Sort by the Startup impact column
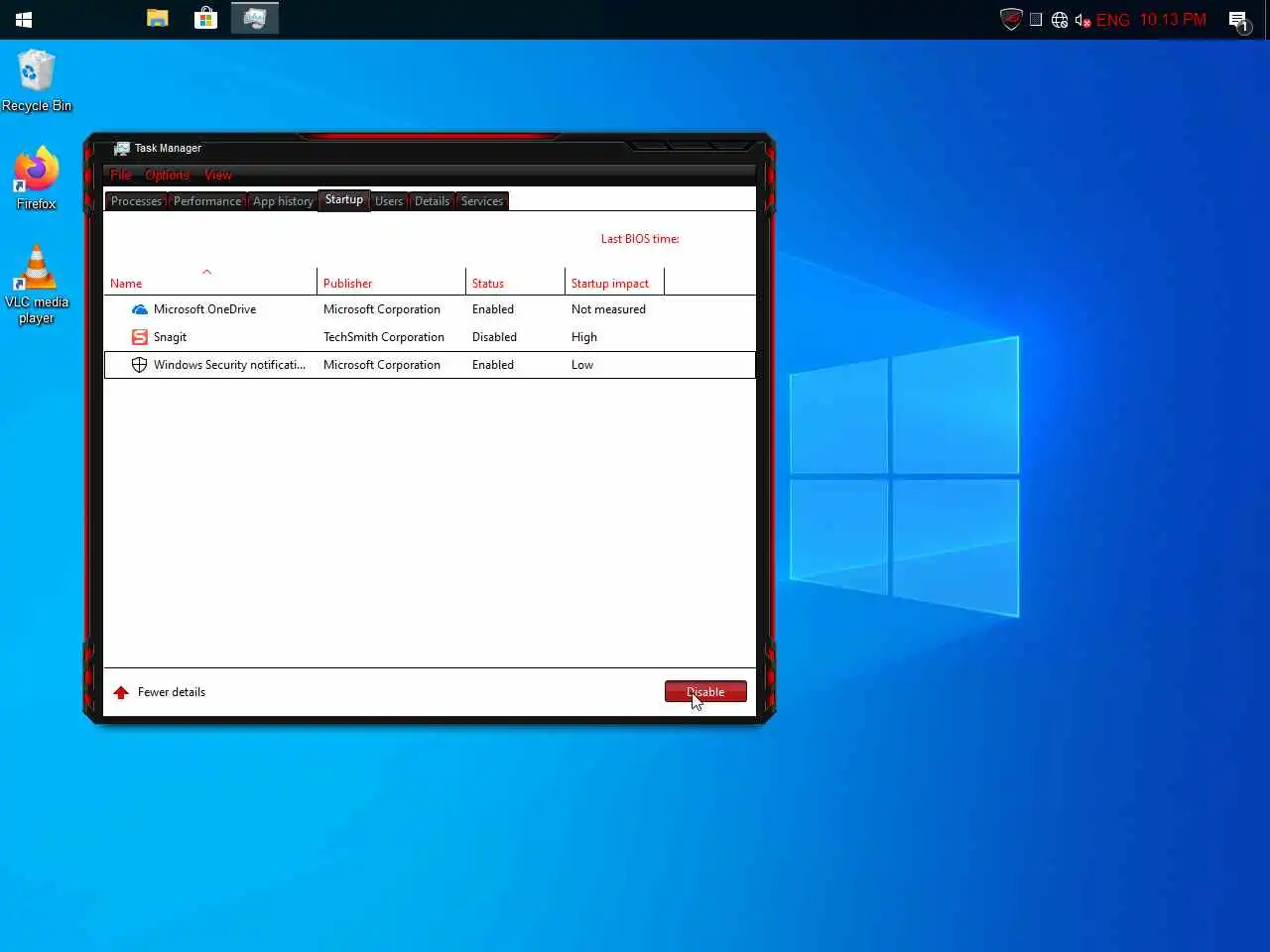 [615, 283]
